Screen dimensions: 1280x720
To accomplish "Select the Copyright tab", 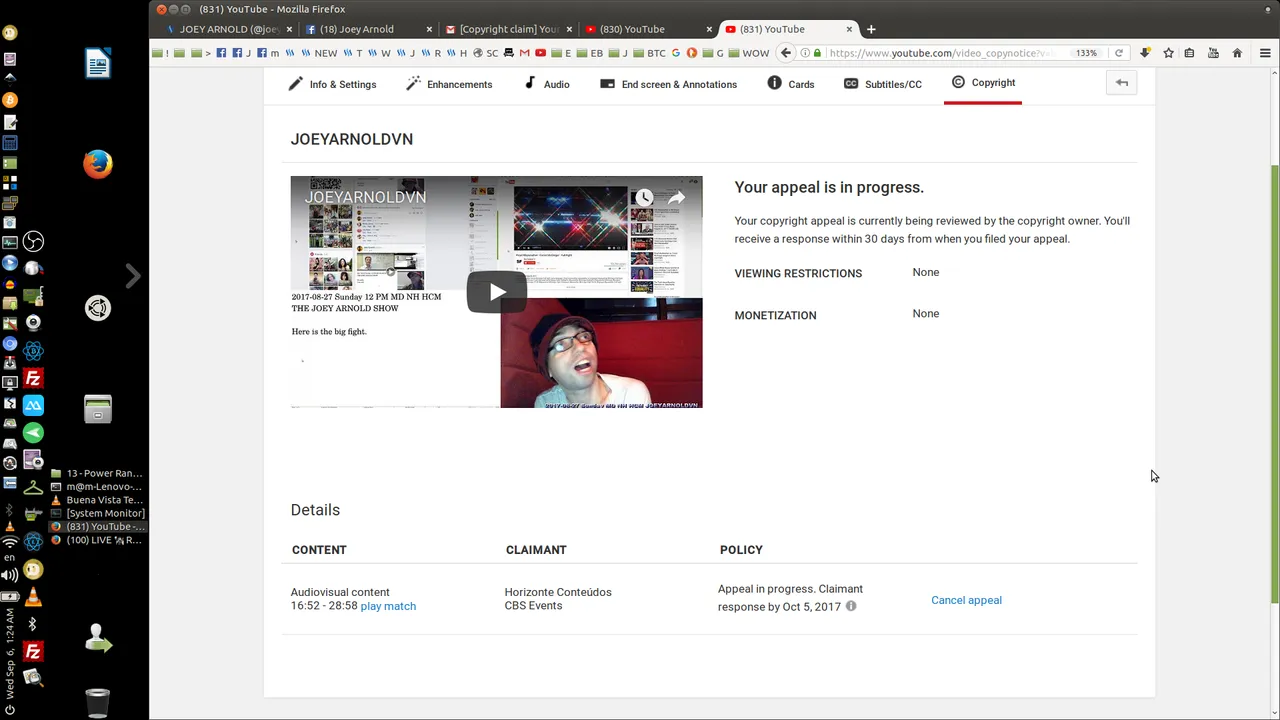I will pyautogui.click(x=983, y=83).
